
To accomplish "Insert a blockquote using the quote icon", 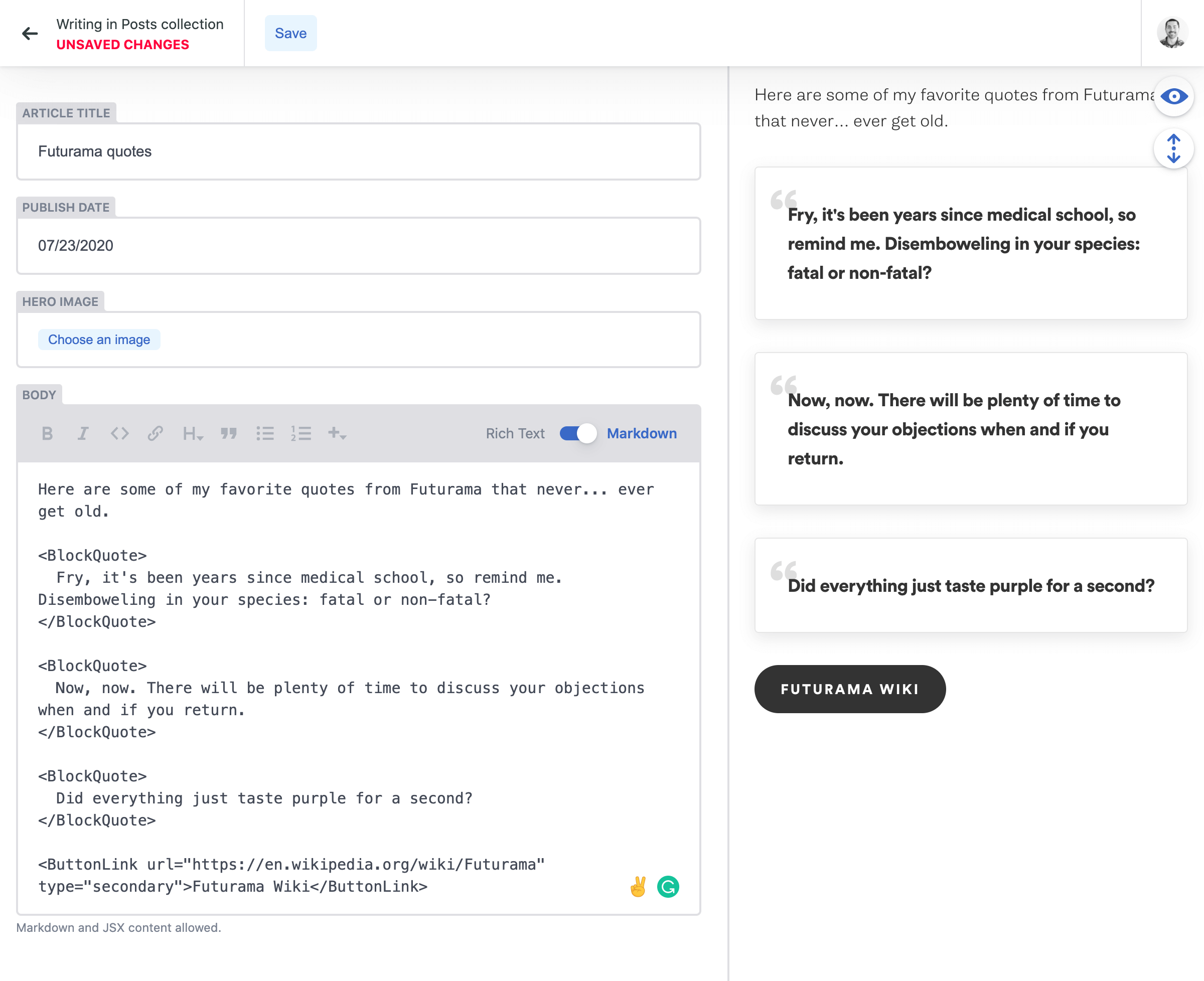I will coord(229,433).
